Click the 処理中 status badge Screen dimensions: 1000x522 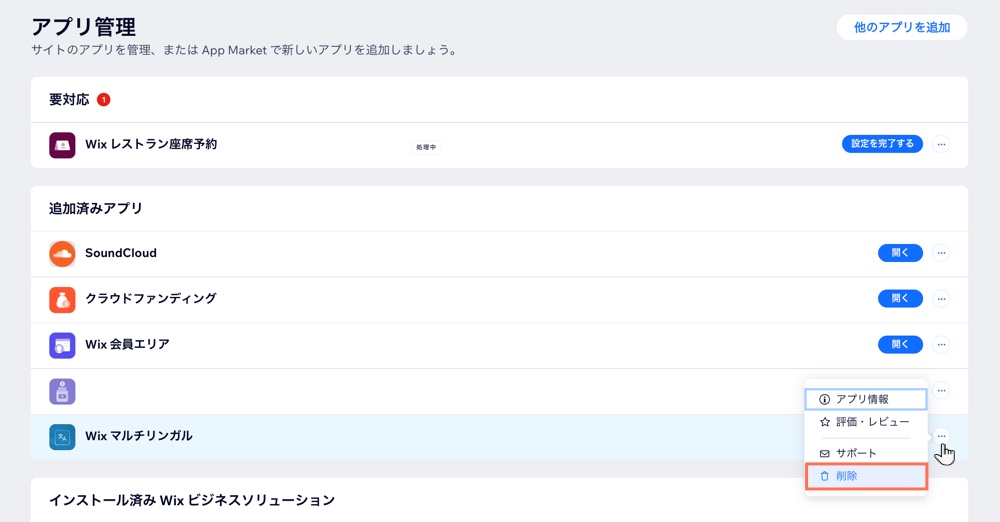[x=426, y=147]
